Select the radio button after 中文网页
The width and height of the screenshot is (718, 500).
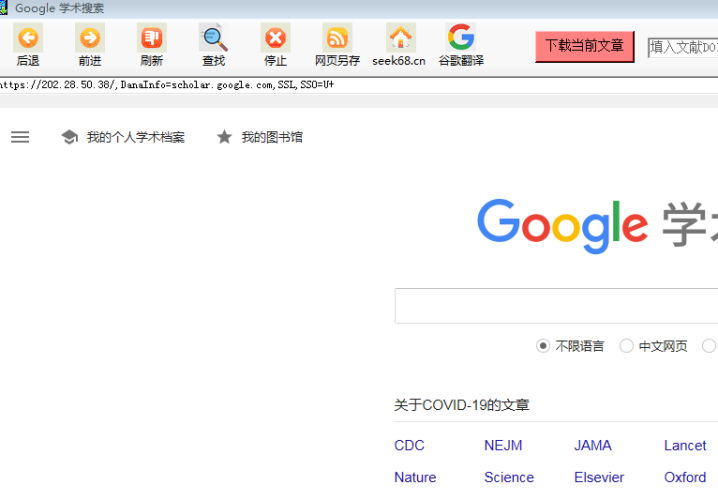coord(709,346)
